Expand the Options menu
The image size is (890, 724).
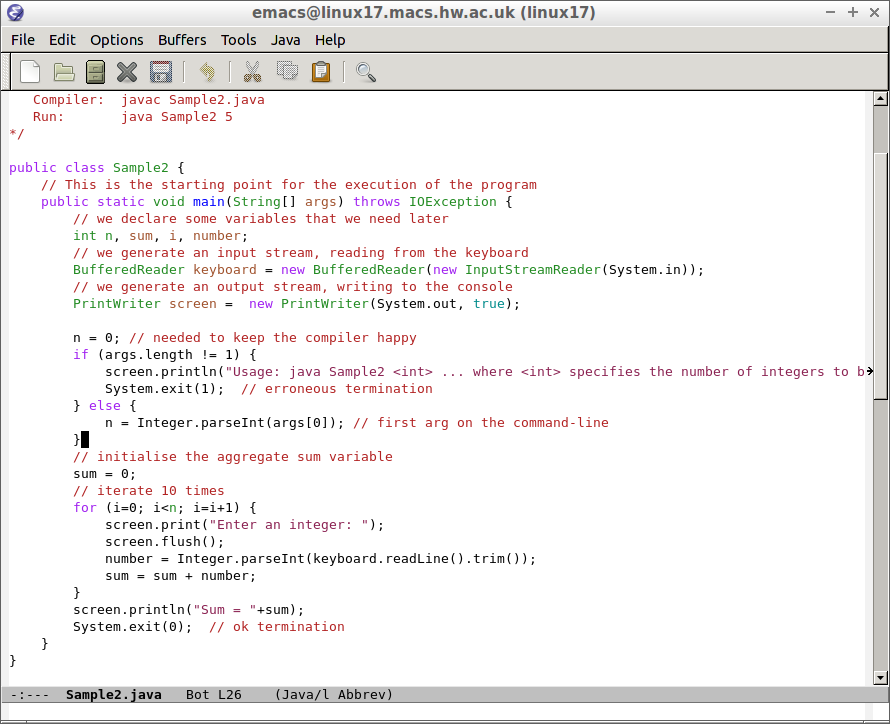coord(117,40)
